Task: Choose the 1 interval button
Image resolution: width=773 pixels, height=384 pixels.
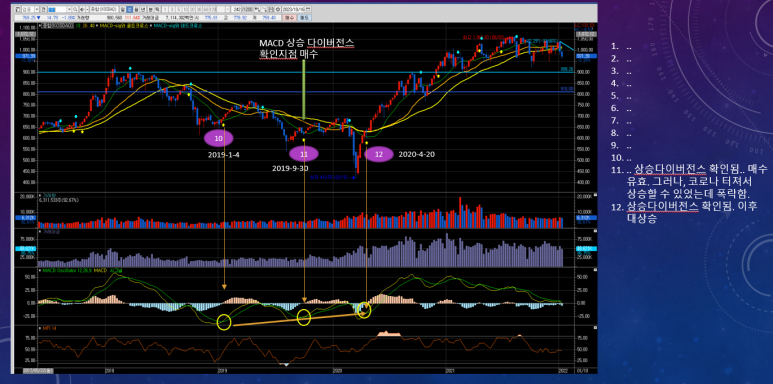Action: (166, 9)
